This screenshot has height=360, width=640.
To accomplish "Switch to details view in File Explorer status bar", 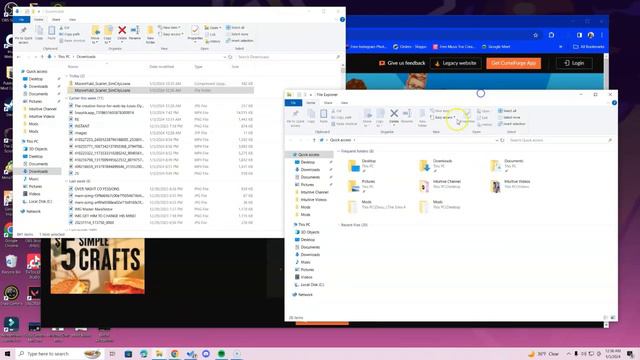I will [x=606, y=317].
